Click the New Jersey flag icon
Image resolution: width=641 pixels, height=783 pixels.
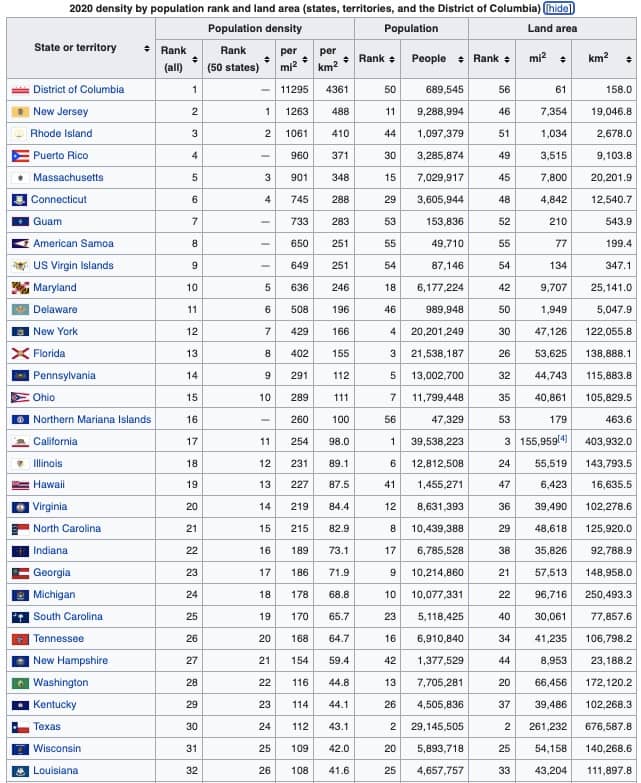pos(20,112)
